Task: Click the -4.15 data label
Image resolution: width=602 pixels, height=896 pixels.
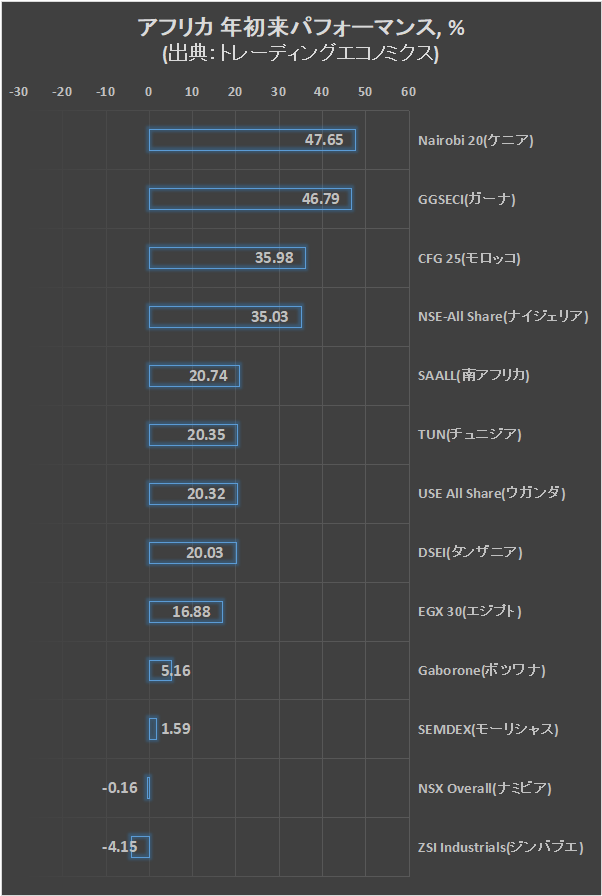Action: [x=120, y=847]
